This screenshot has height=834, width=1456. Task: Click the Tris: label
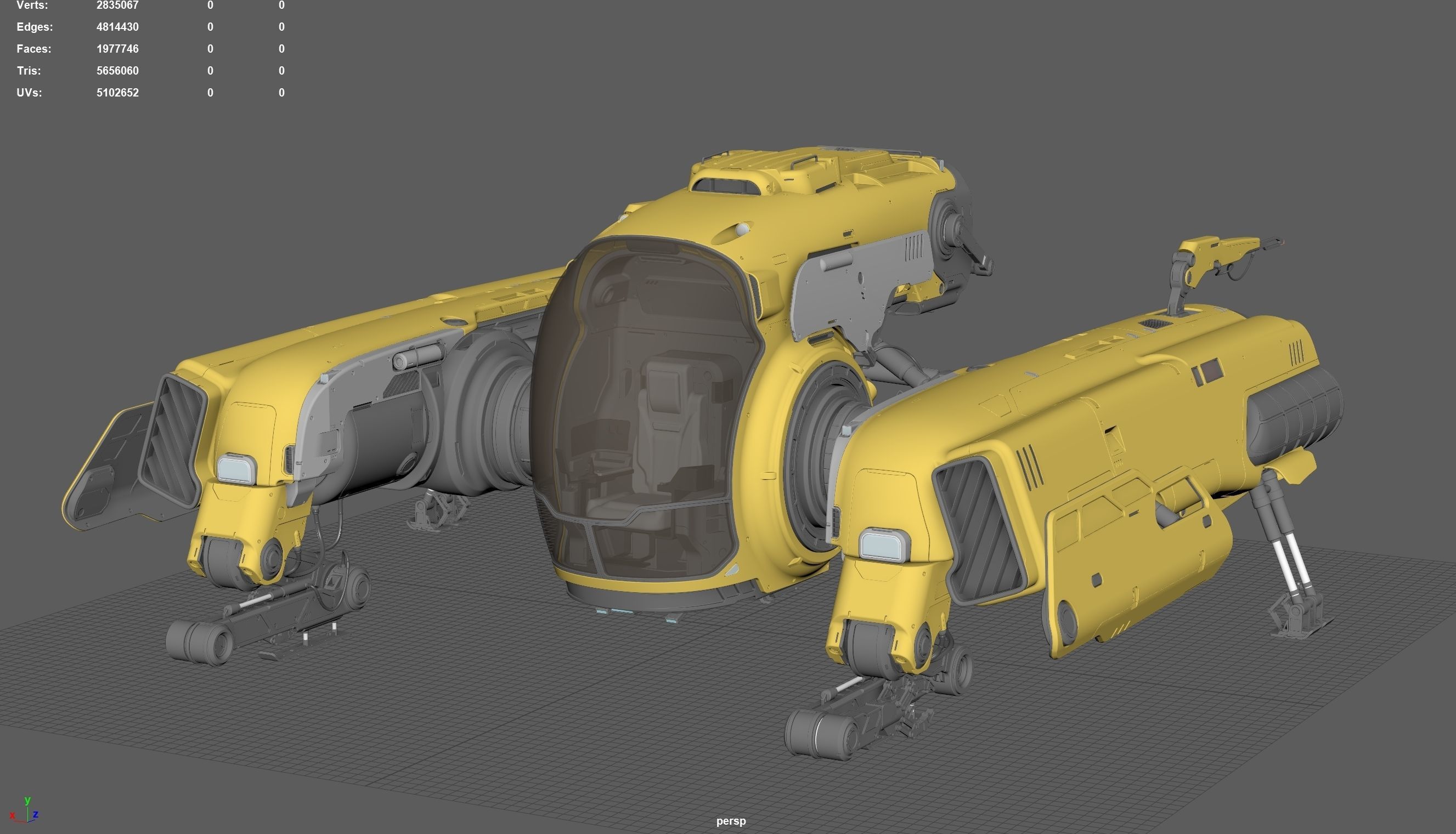pyautogui.click(x=29, y=70)
